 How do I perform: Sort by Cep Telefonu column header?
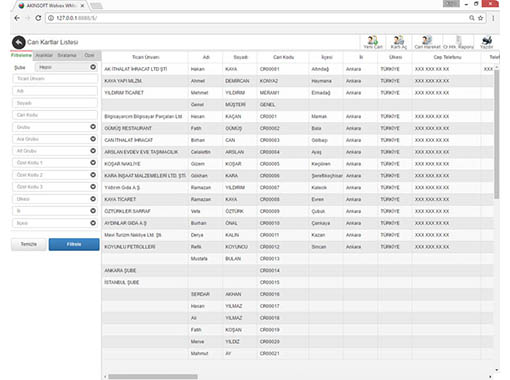447,57
